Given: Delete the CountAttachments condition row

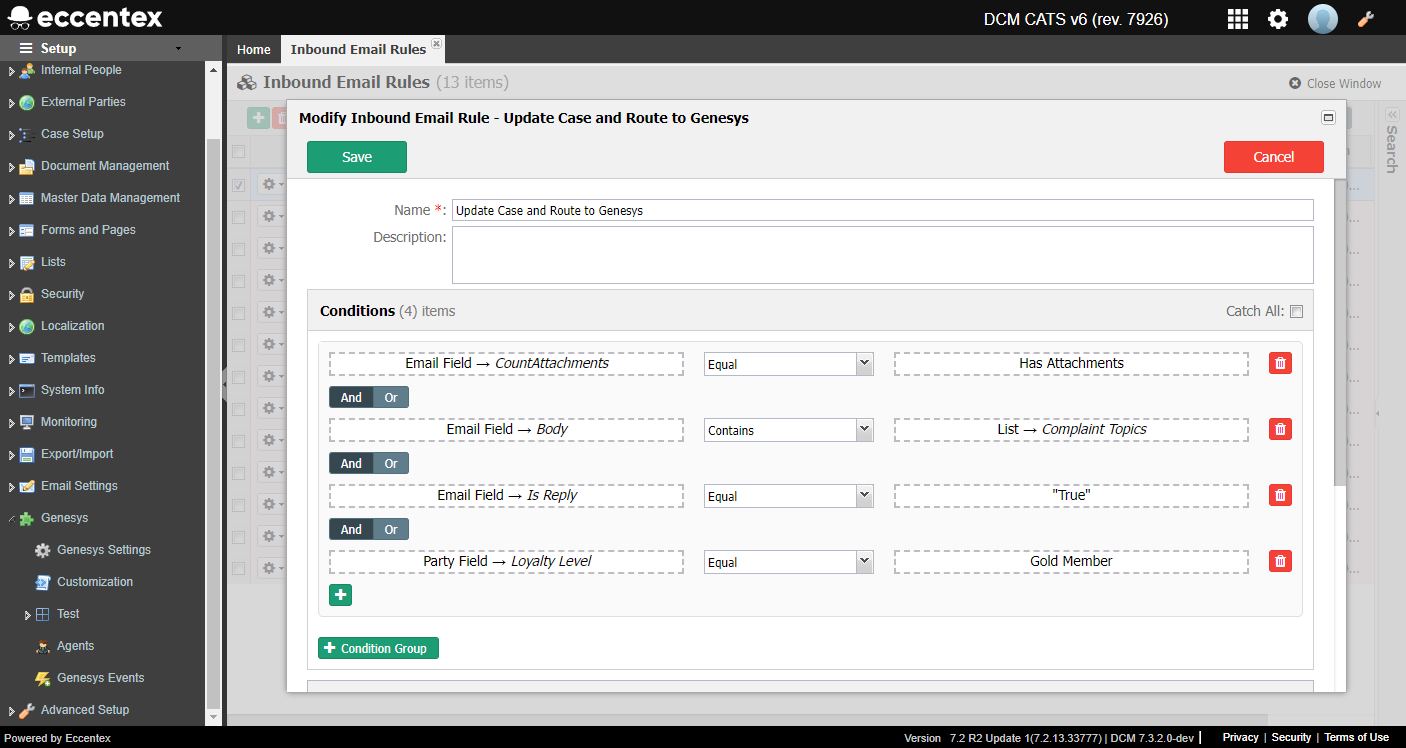Looking at the screenshot, I should tap(1280, 363).
